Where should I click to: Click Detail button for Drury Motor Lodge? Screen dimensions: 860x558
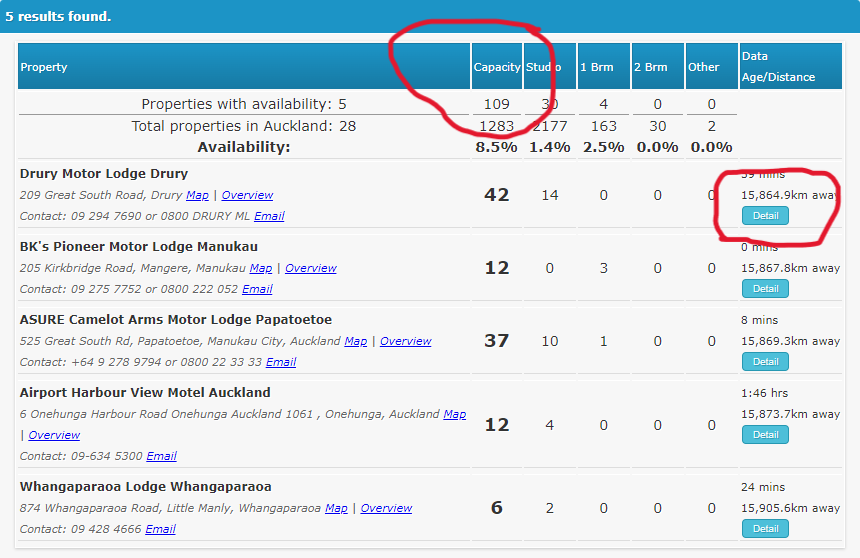tap(765, 216)
